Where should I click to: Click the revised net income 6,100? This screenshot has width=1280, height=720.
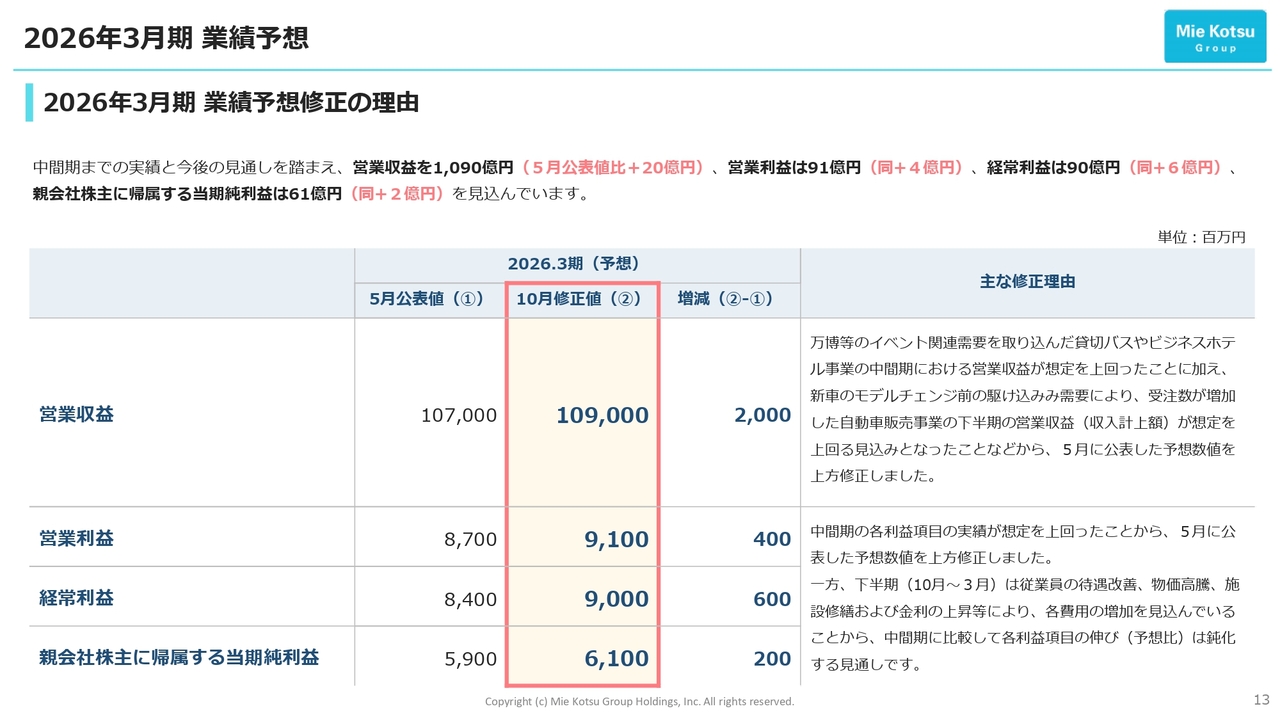point(616,659)
